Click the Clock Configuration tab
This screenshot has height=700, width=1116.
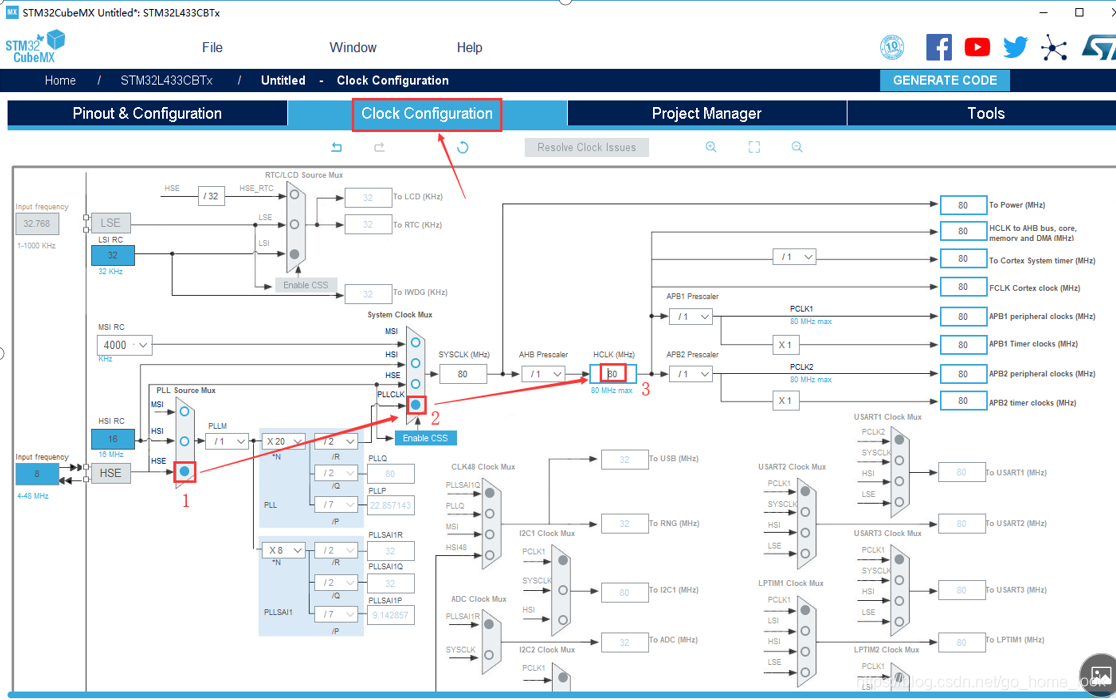click(x=427, y=114)
